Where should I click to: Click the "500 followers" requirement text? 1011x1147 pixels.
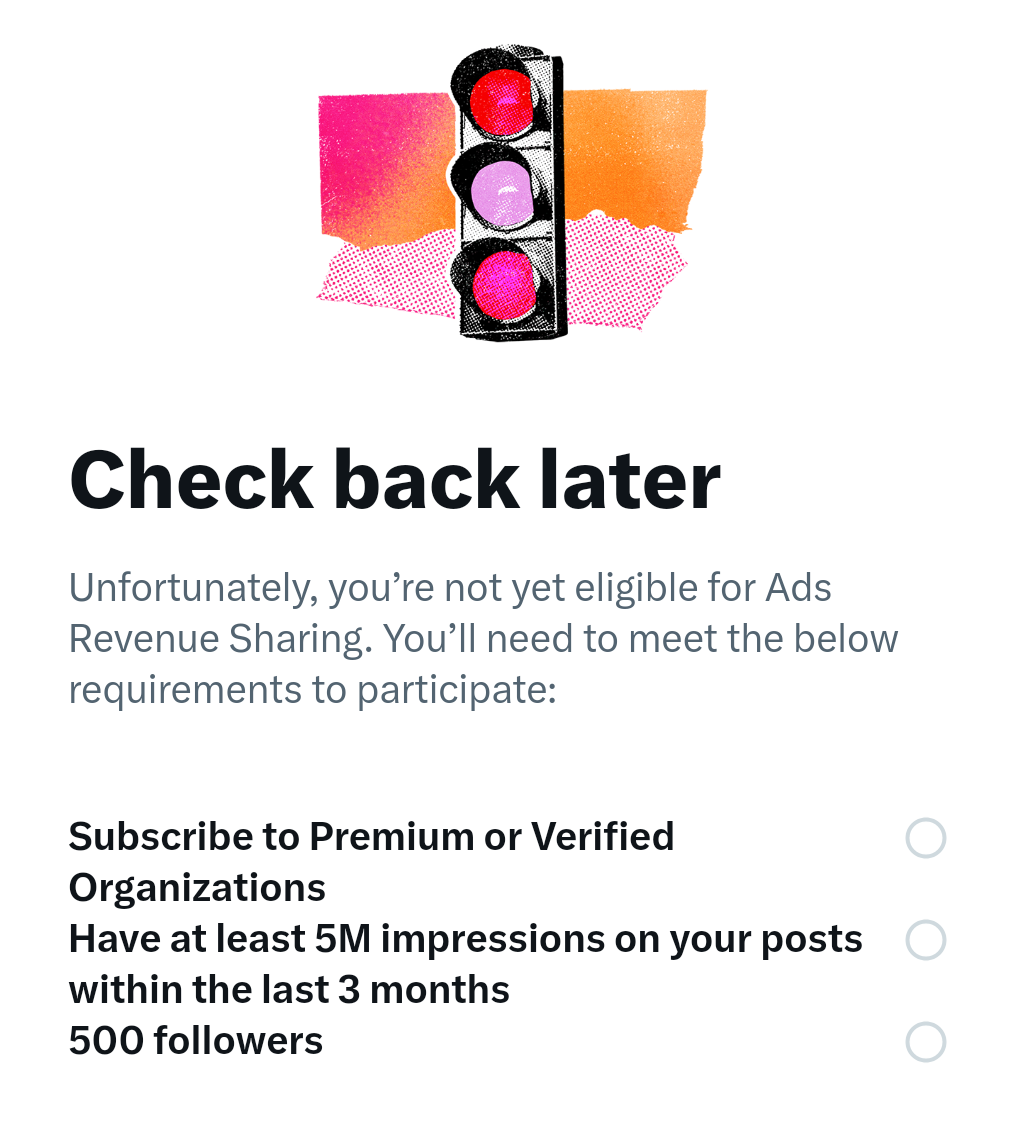[x=196, y=1041]
